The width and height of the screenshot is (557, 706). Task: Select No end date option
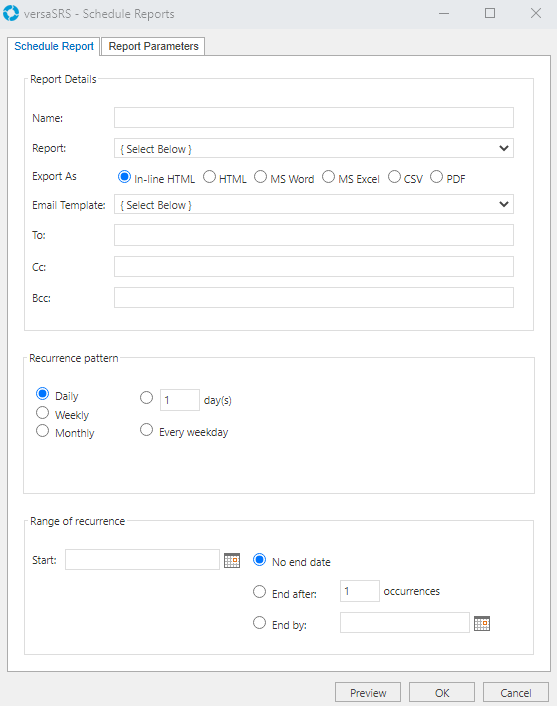pyautogui.click(x=259, y=560)
